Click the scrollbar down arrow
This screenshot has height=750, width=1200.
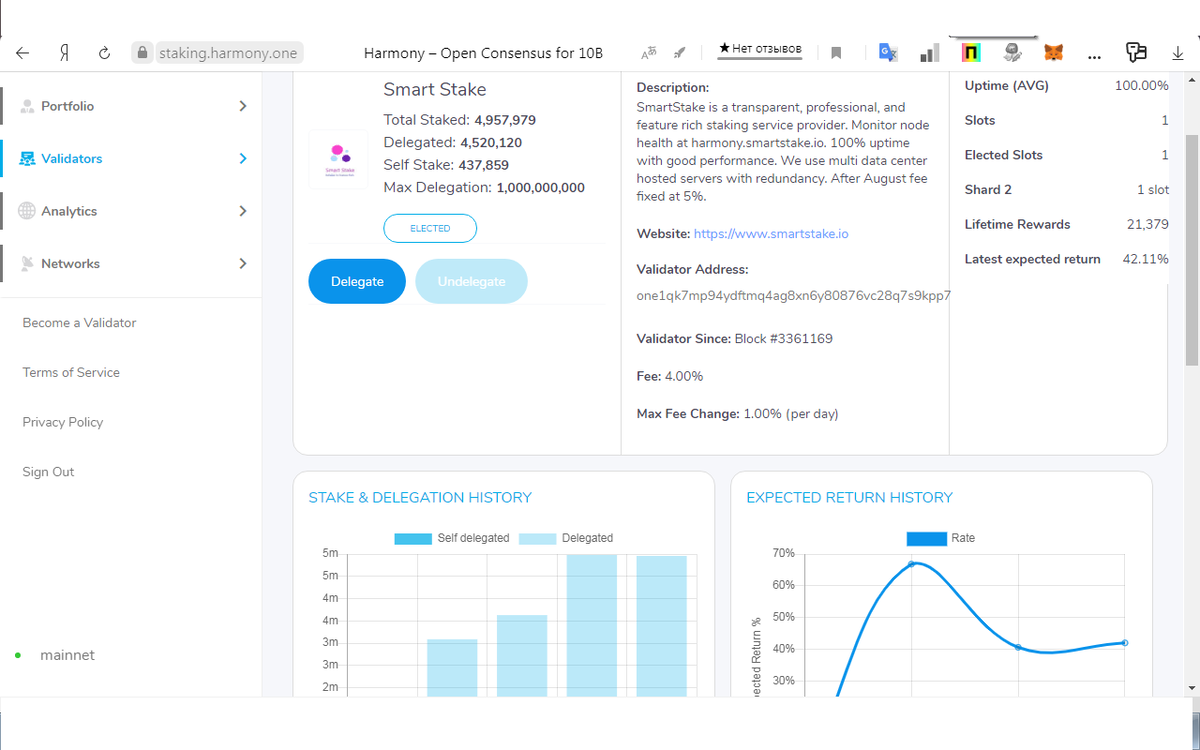1191,687
